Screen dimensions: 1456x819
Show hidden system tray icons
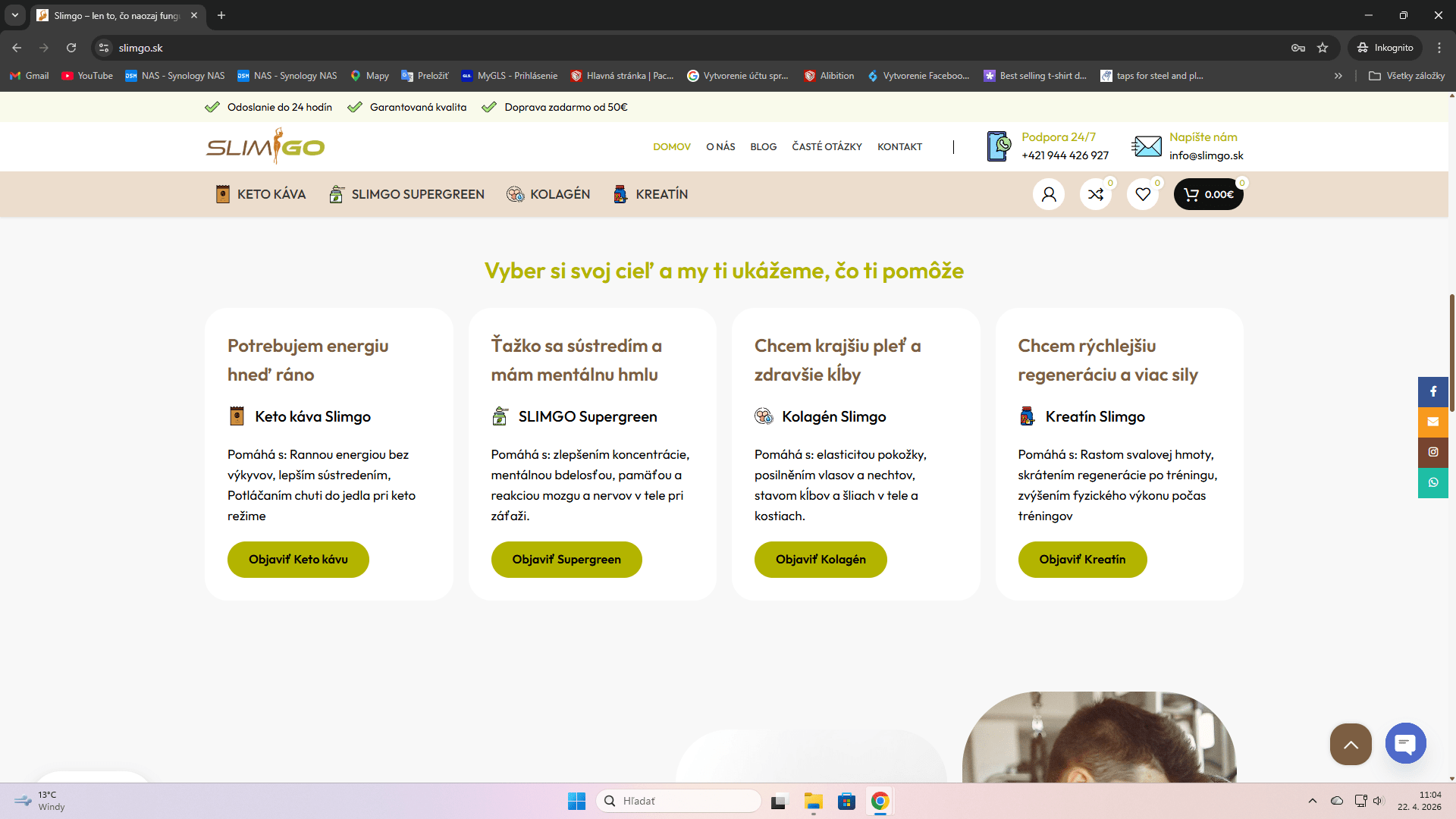click(1312, 801)
